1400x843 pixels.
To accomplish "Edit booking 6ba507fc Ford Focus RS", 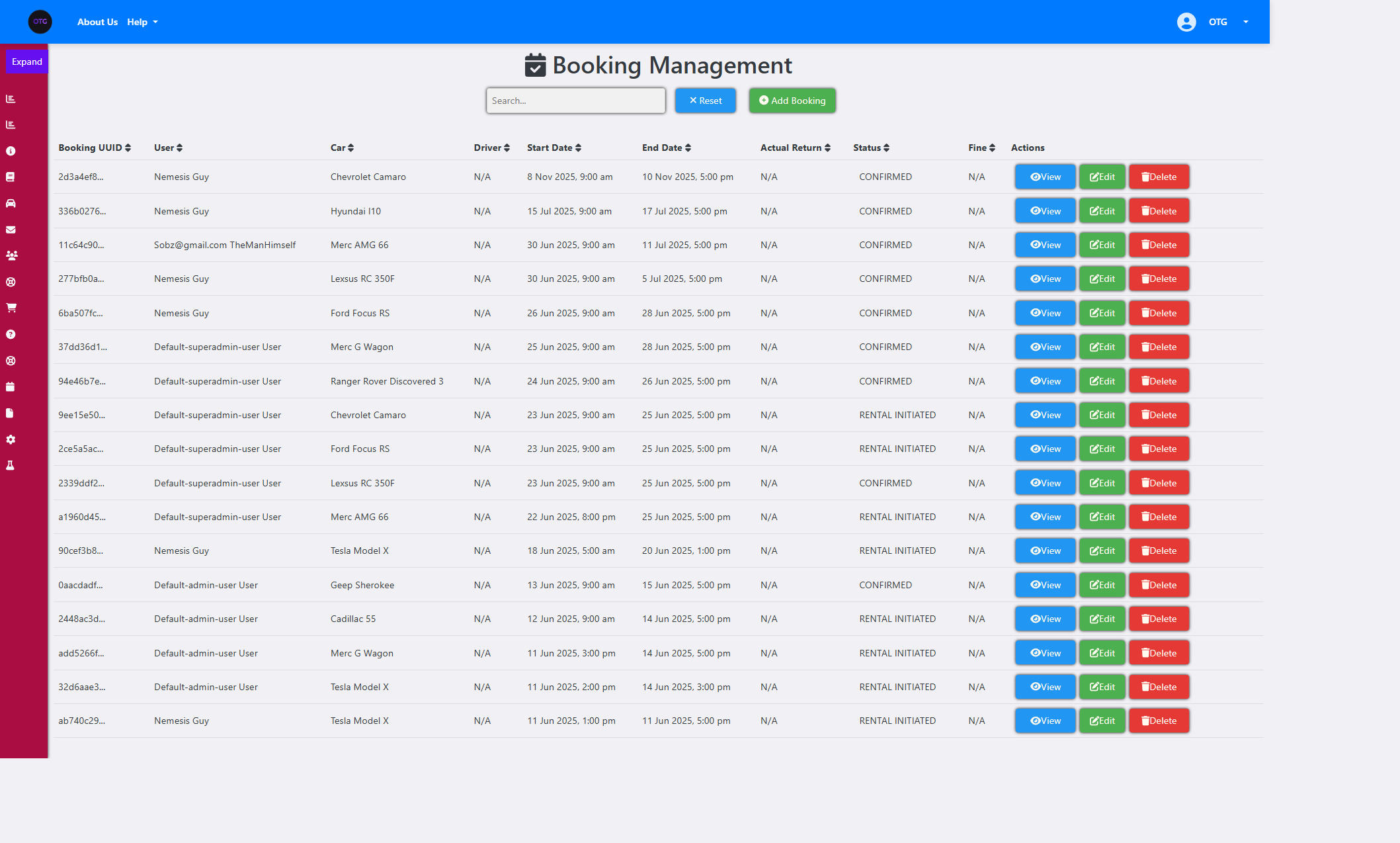I will (1102, 313).
